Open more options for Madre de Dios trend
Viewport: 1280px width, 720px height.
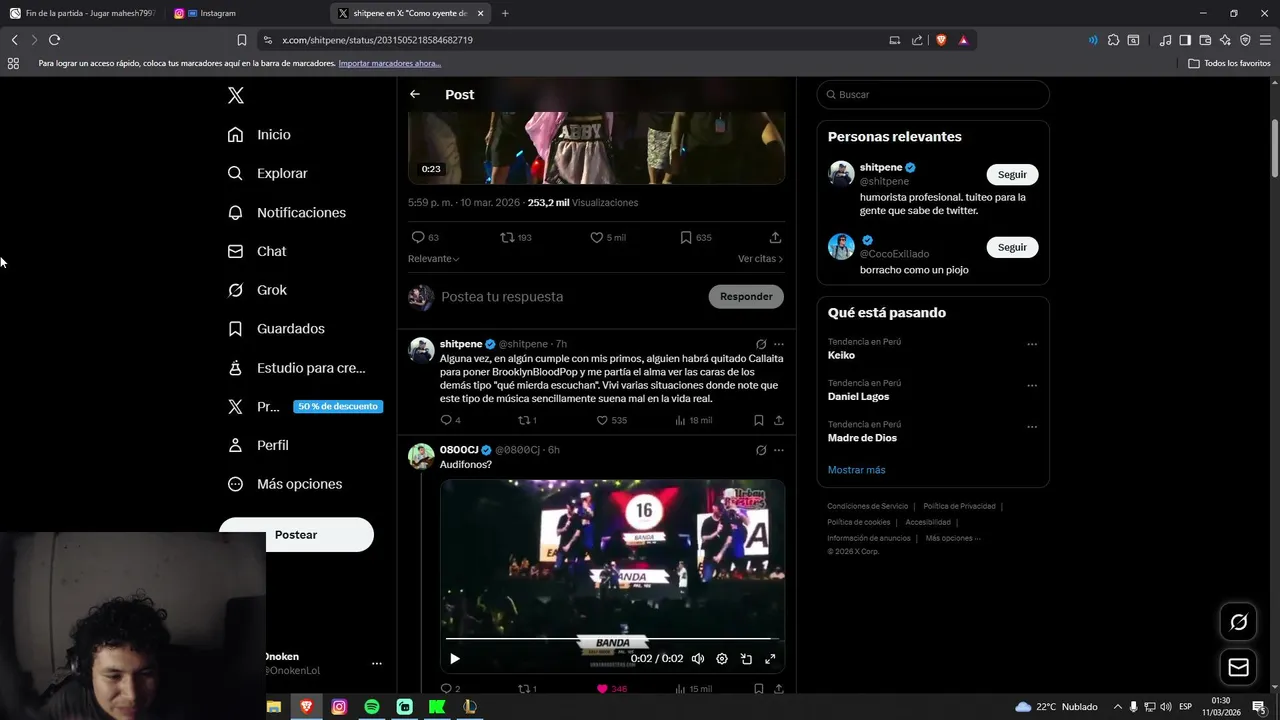(x=1032, y=427)
